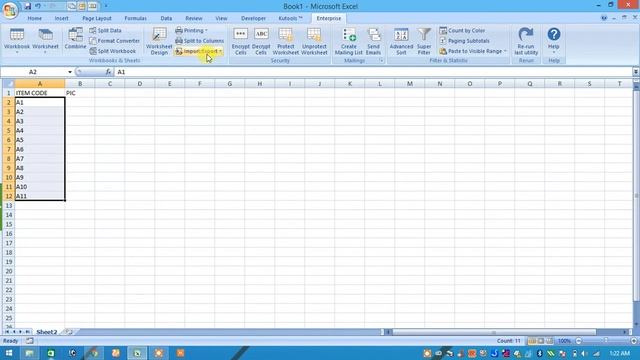Click the vertical scrollbar
640x360 pixels.
636,196
